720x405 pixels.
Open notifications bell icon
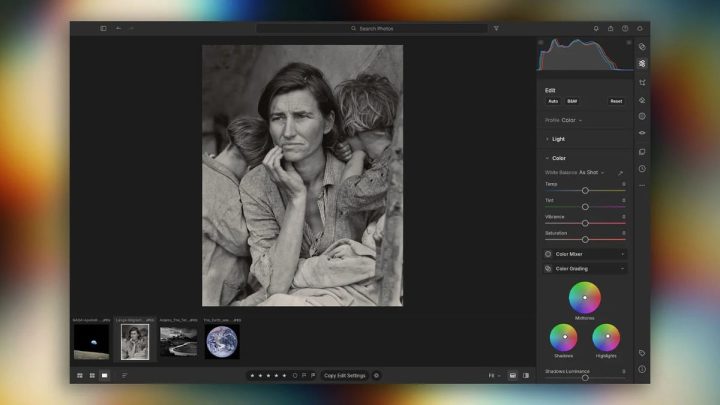pyautogui.click(x=596, y=28)
